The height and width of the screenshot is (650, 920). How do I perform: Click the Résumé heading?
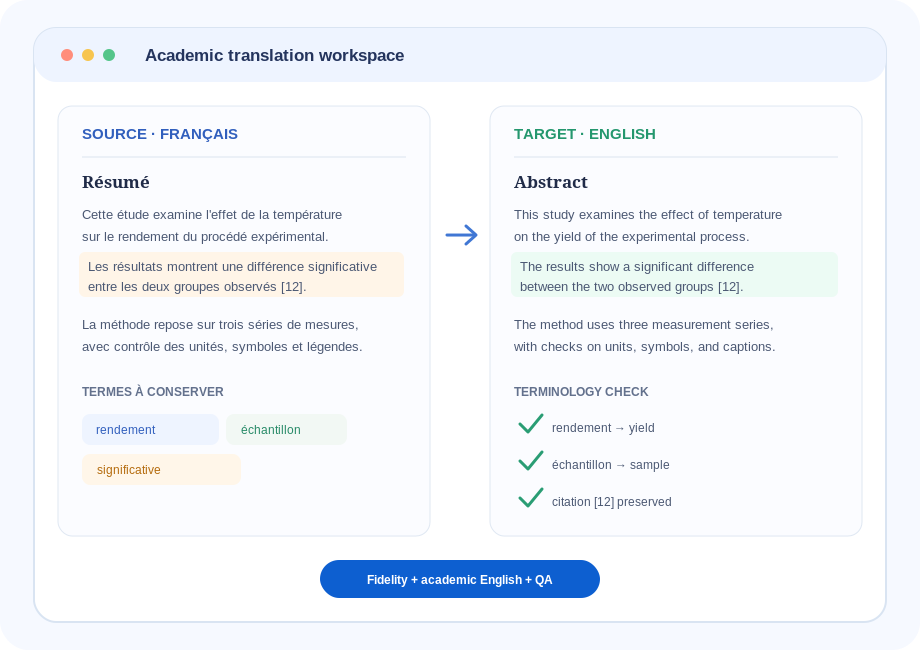[x=116, y=182]
